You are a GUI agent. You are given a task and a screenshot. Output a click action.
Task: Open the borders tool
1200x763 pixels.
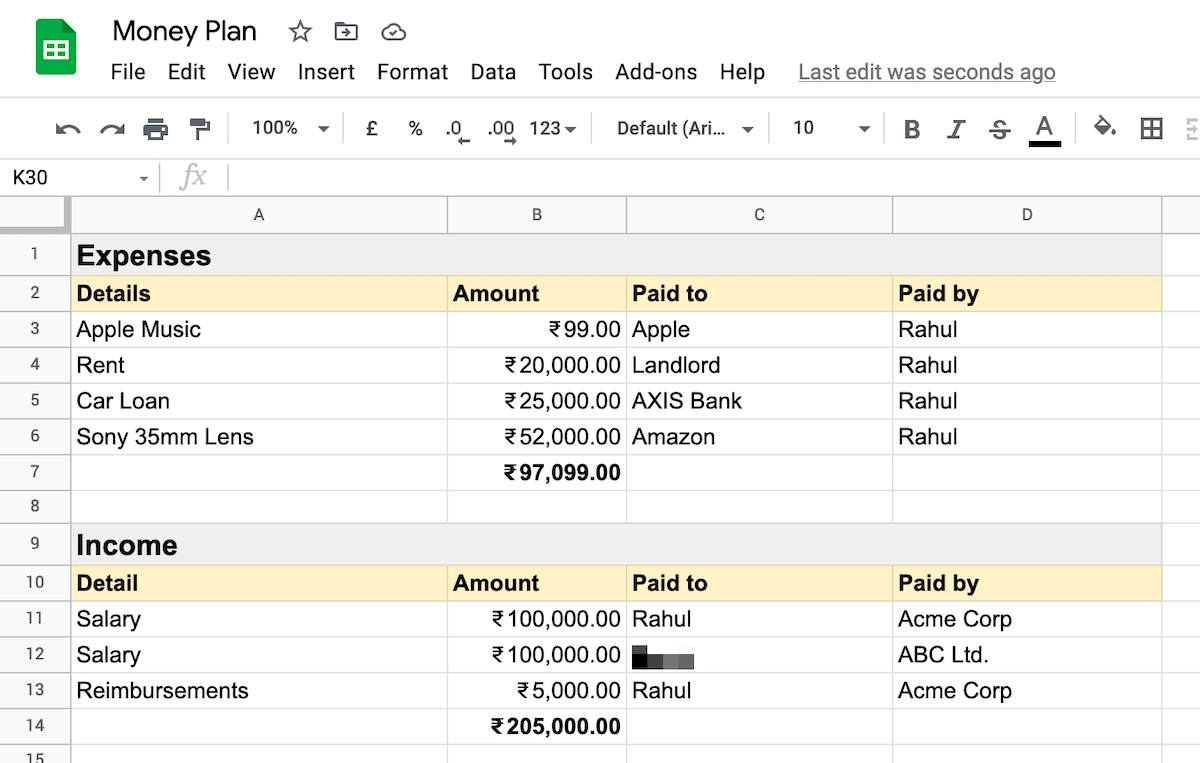coord(1151,129)
